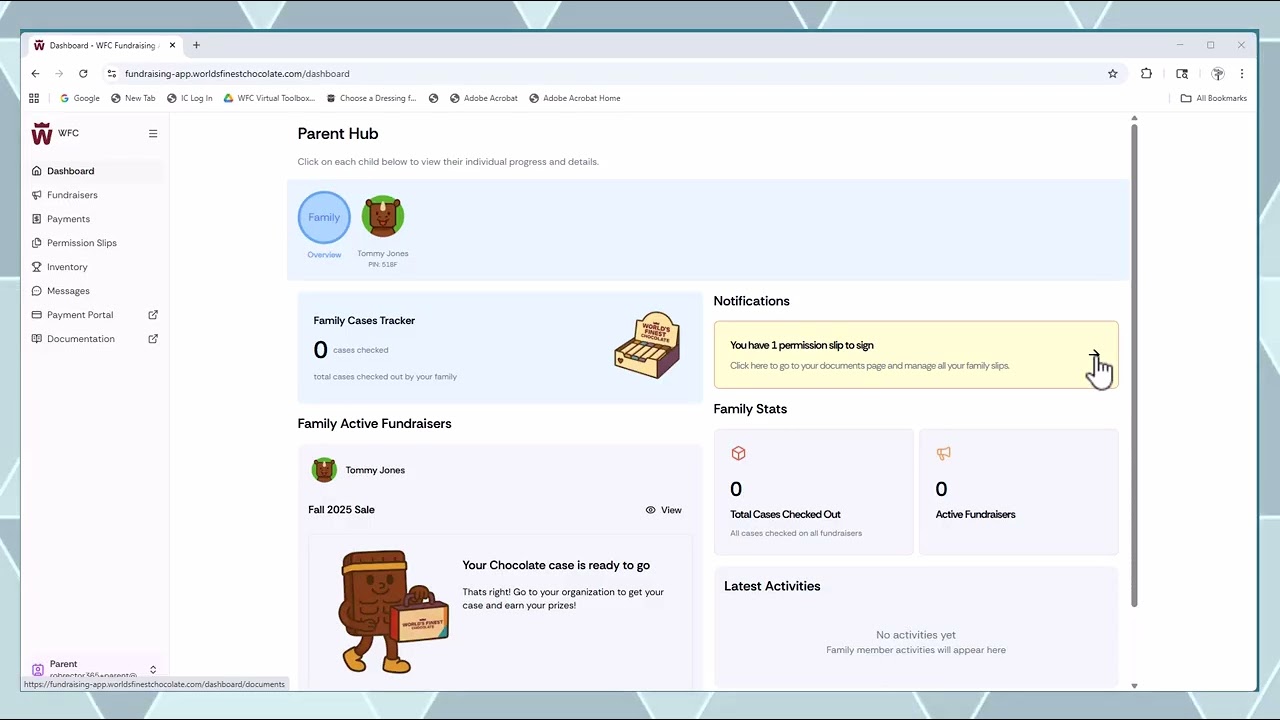1280x720 pixels.
Task: Open the apps grid in the bookmarks bar
Action: coord(34,98)
